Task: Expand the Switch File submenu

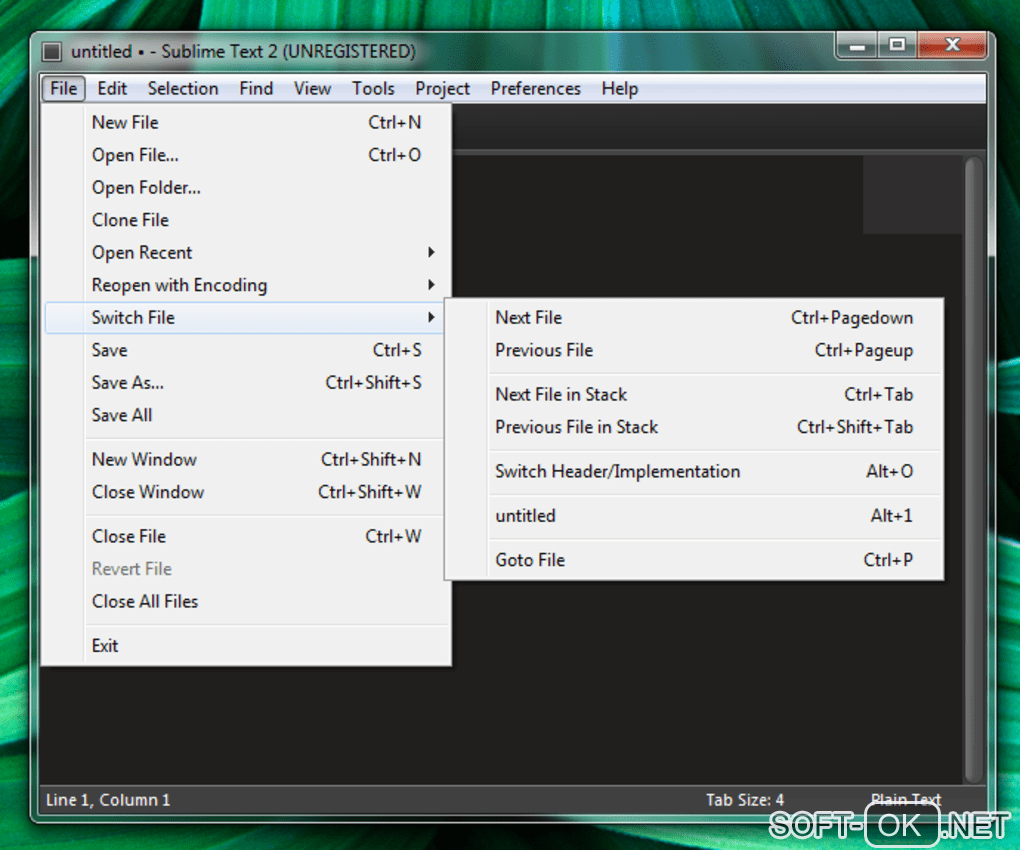Action: tap(244, 317)
